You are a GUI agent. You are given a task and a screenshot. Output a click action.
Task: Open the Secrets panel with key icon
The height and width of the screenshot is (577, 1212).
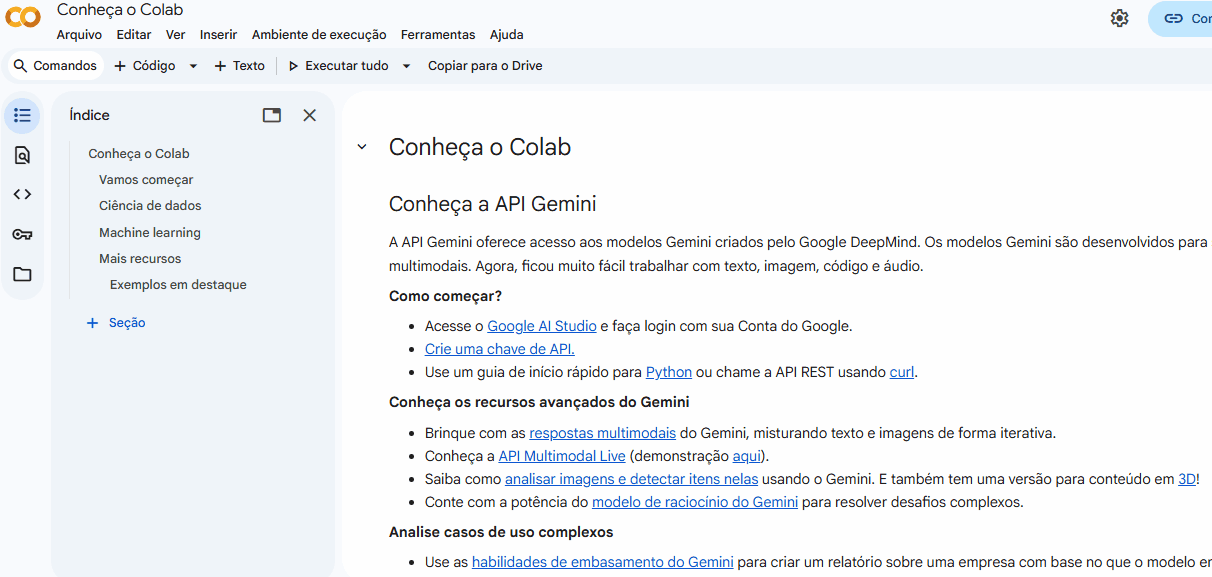(22, 234)
